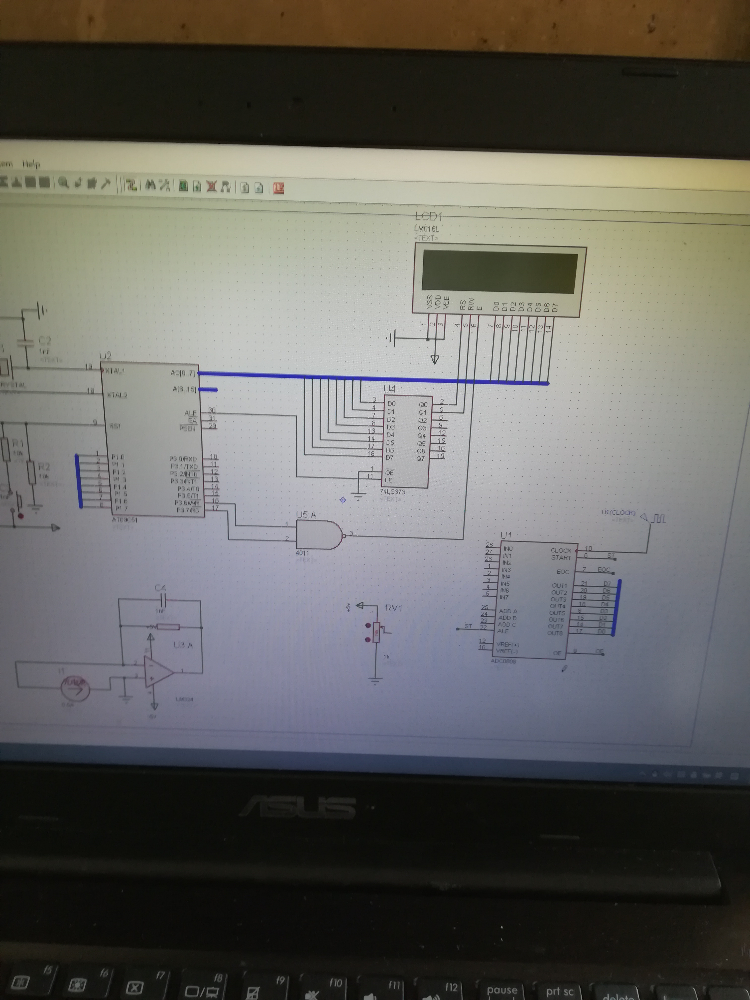
Task: Click the exit to parent sheet icon
Action: pyautogui.click(x=225, y=187)
